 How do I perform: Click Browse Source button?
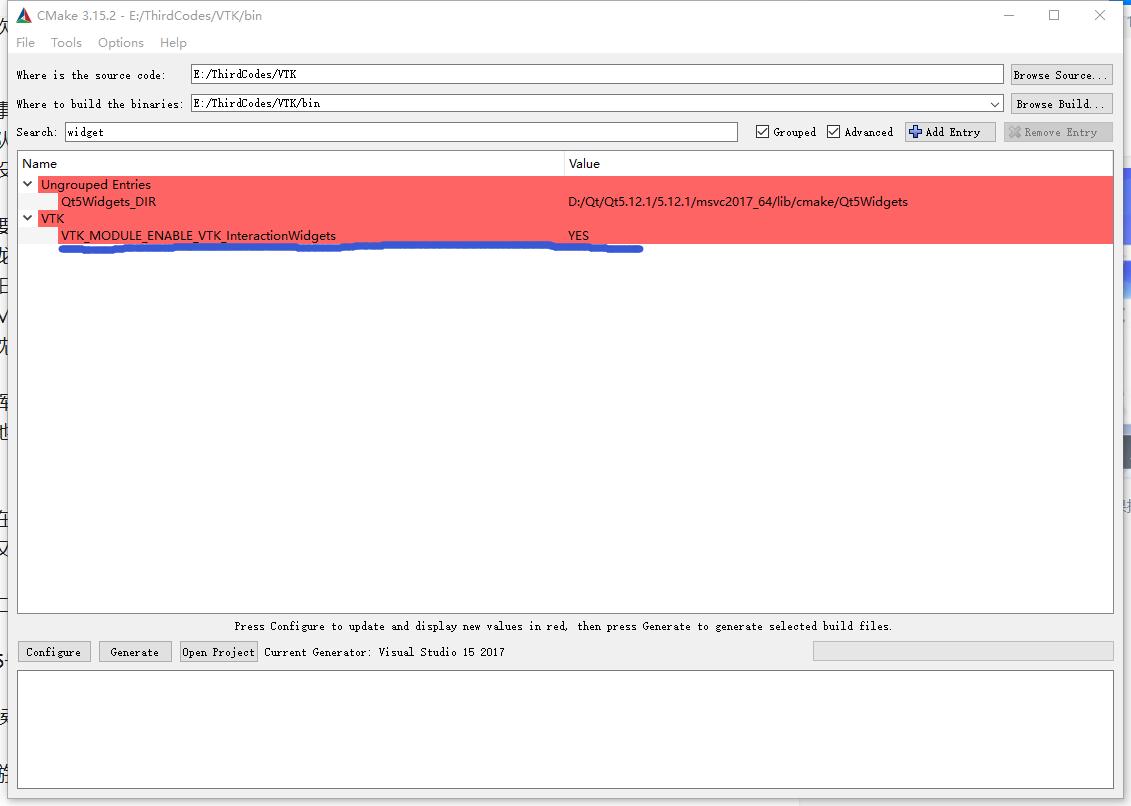[1061, 75]
